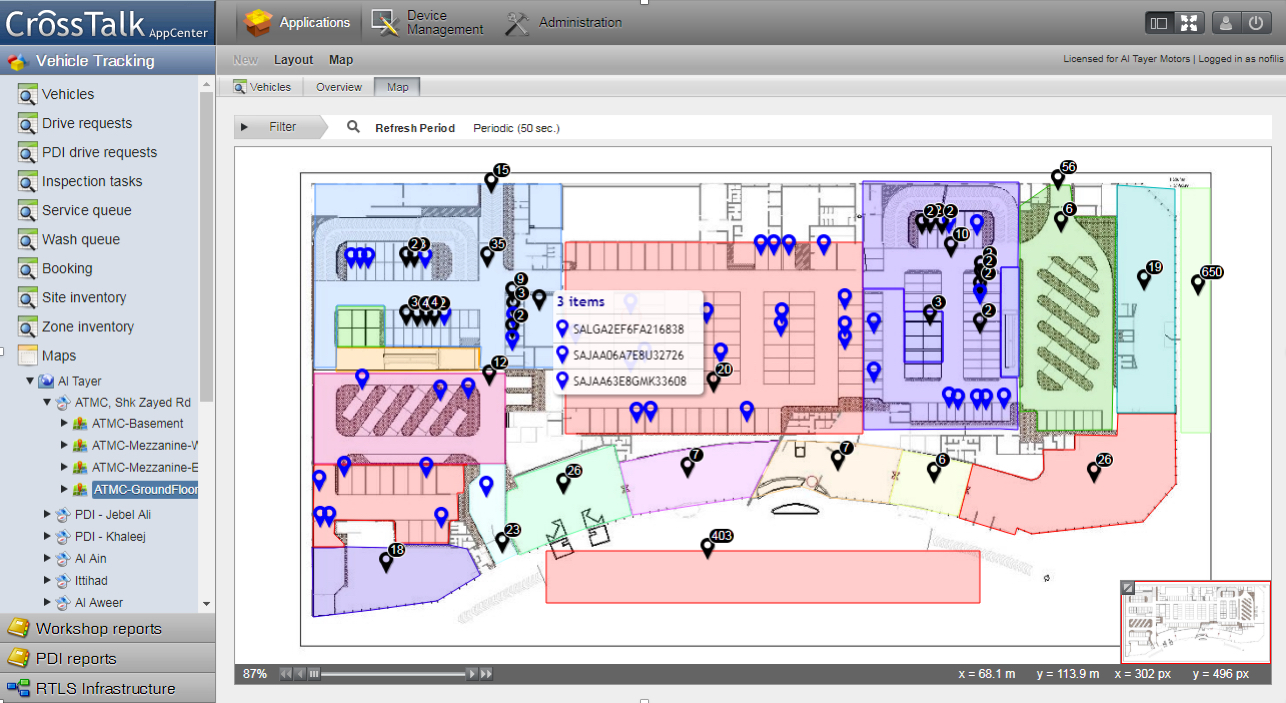Expand the Ittihad node

point(47,580)
